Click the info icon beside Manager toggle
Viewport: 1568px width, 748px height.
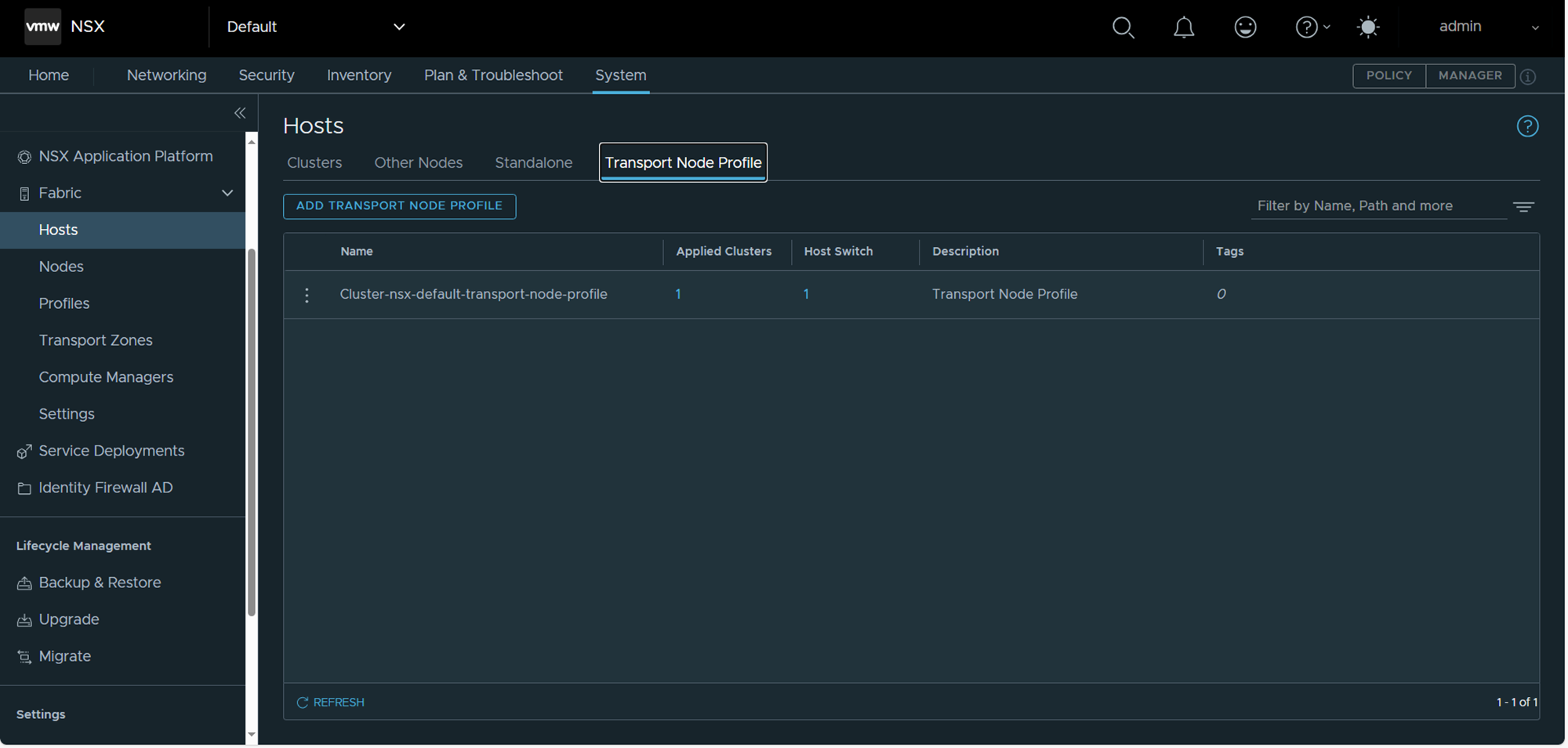pyautogui.click(x=1528, y=77)
